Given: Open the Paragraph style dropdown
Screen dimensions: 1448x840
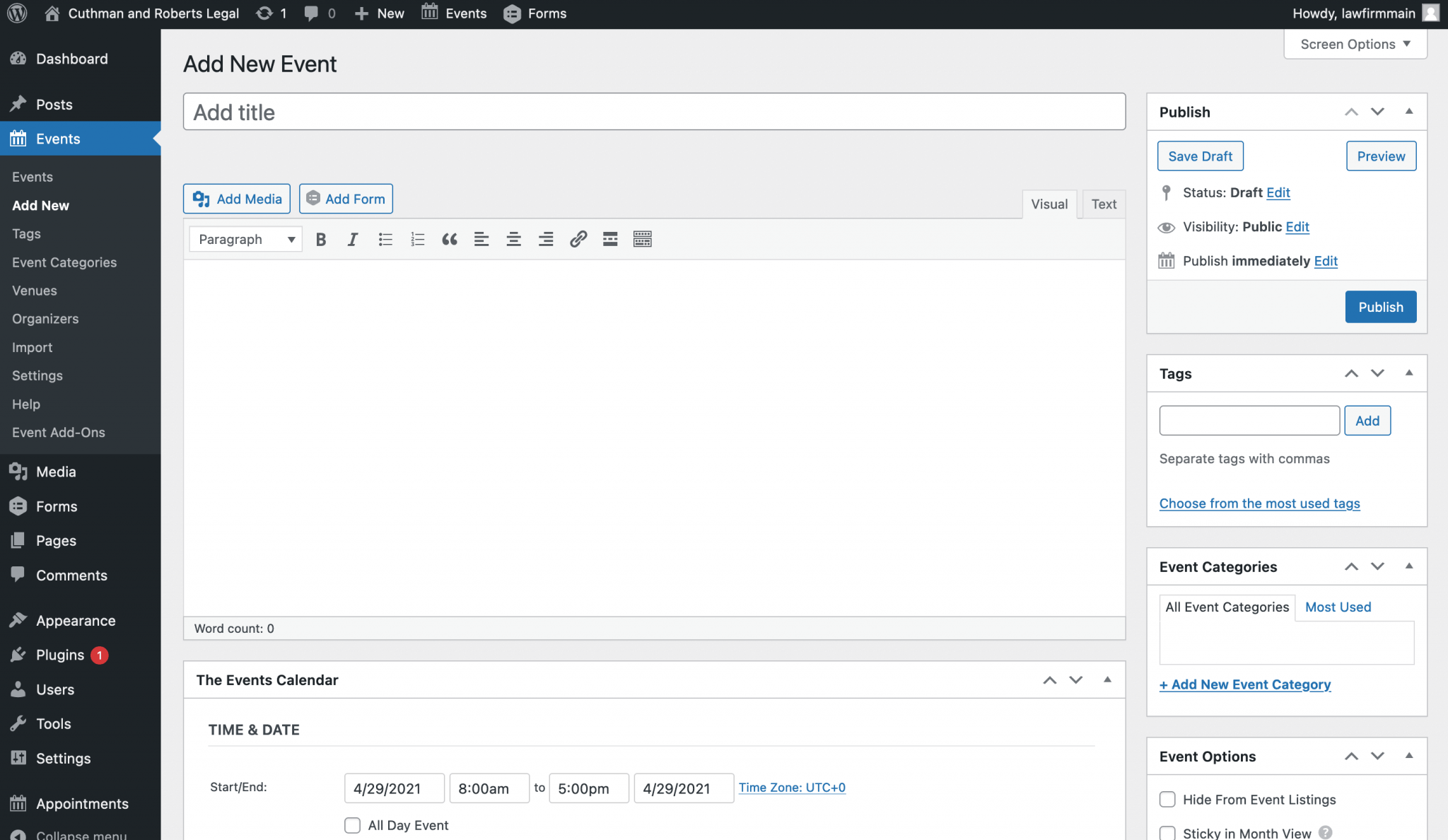Looking at the screenshot, I should tap(245, 239).
